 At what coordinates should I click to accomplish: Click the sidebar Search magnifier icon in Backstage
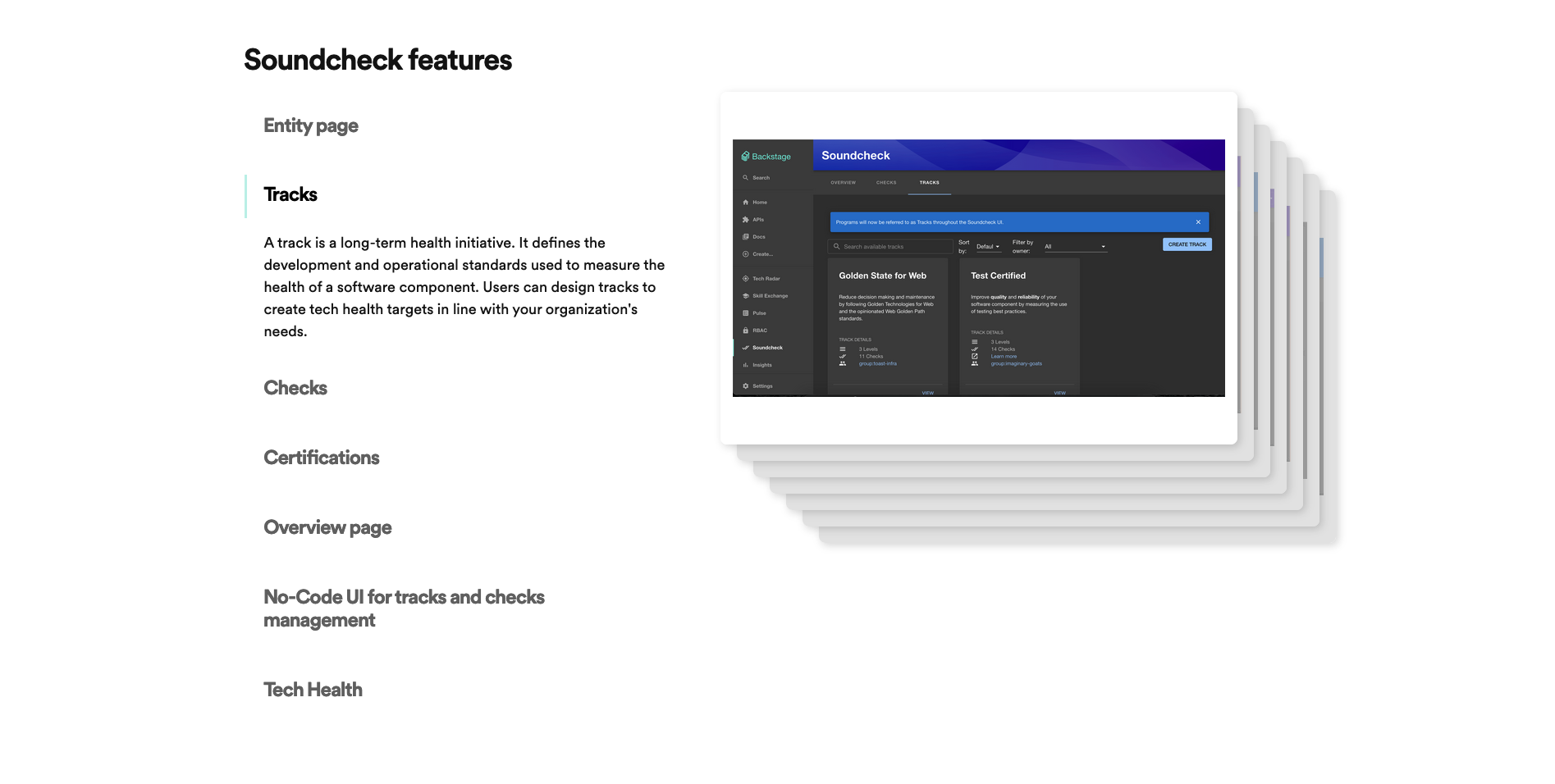745,178
